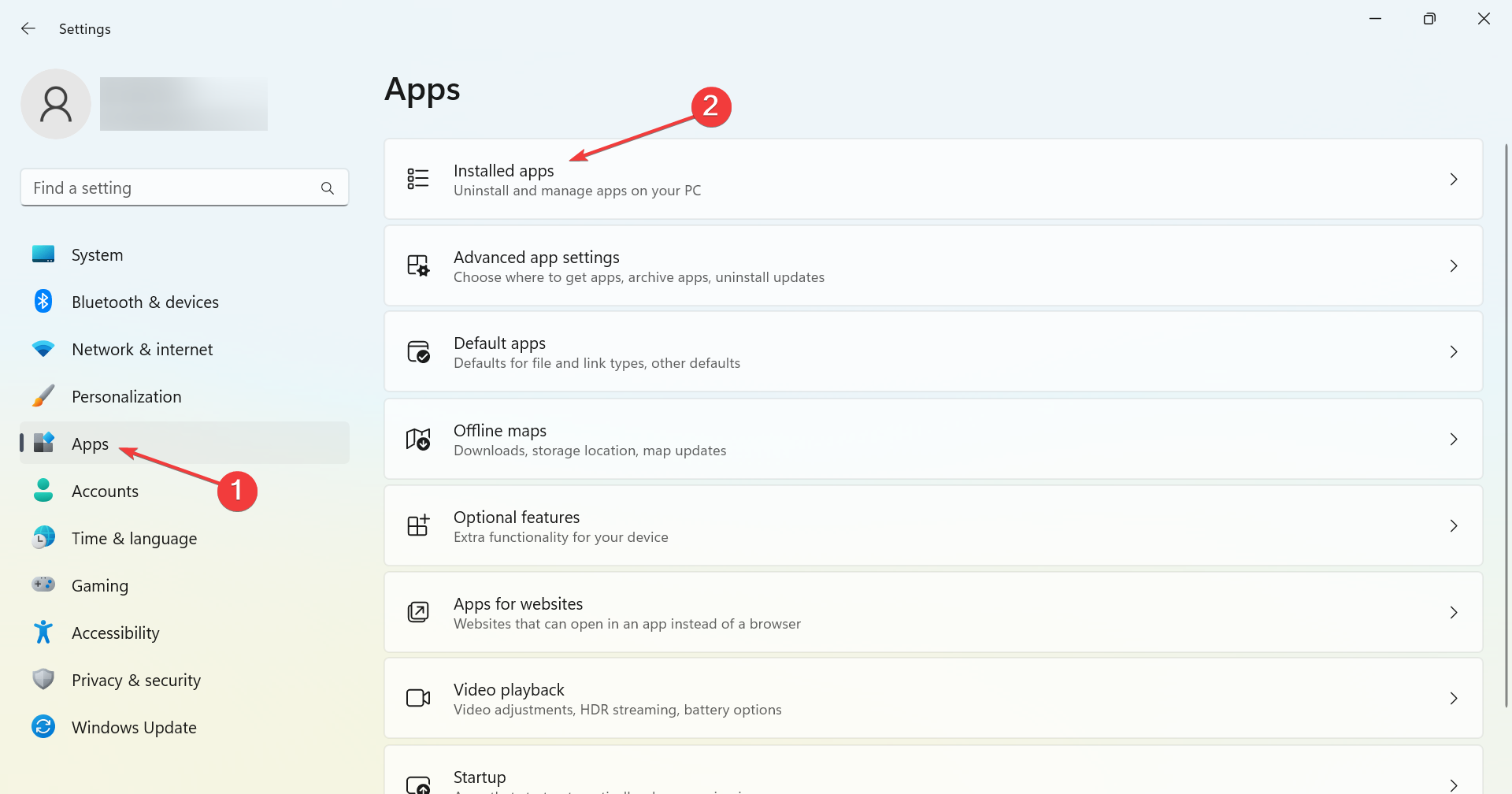This screenshot has height=794, width=1512.
Task: Open Gaming settings category
Action: tap(184, 585)
